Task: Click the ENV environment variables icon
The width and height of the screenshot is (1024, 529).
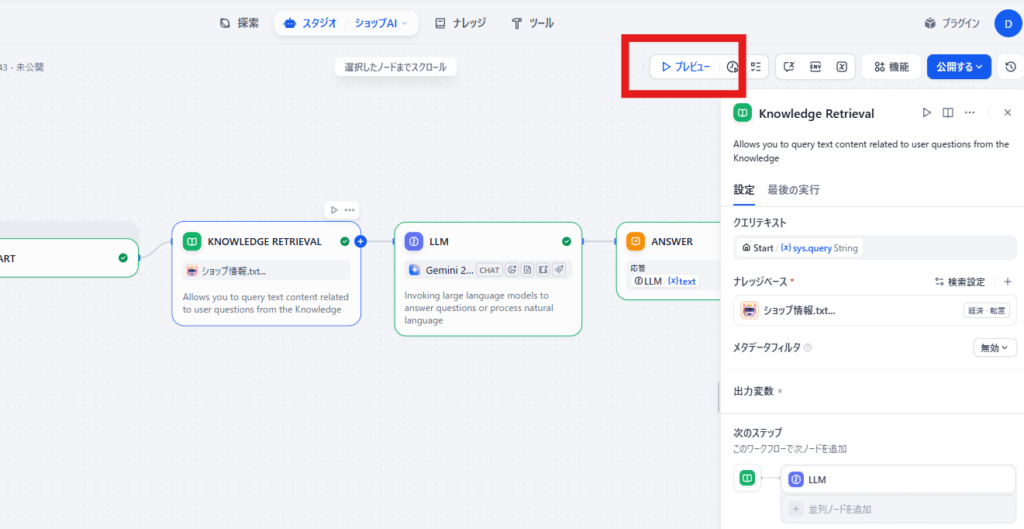Action: click(x=816, y=67)
